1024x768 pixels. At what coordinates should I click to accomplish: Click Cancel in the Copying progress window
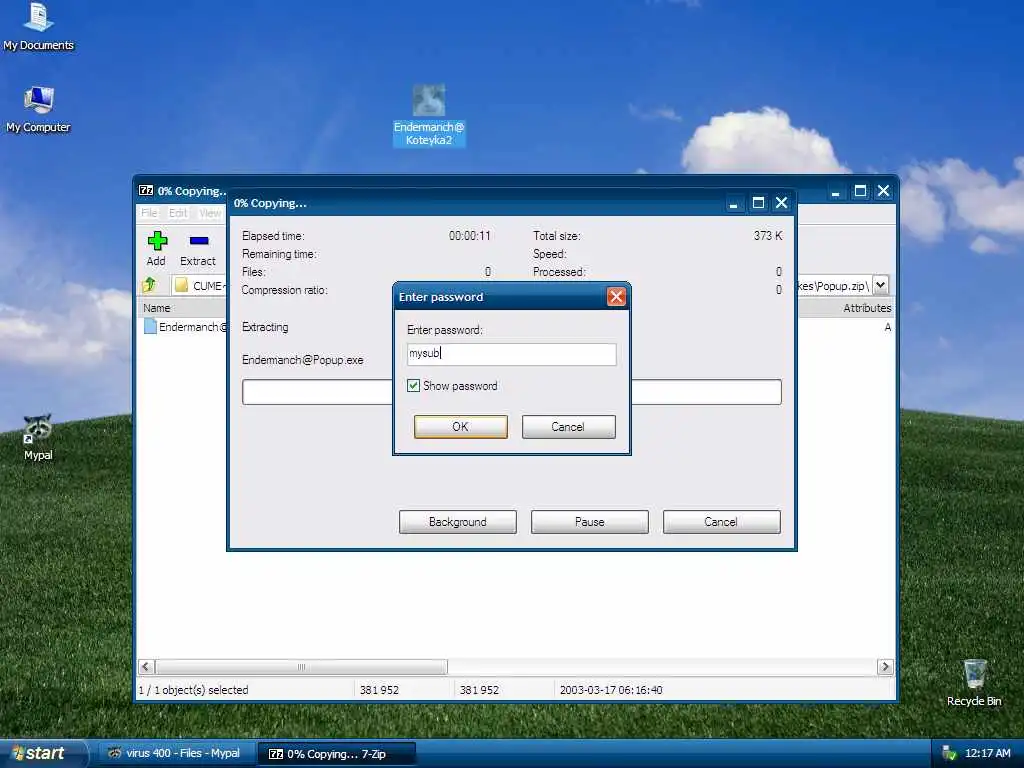tap(722, 522)
